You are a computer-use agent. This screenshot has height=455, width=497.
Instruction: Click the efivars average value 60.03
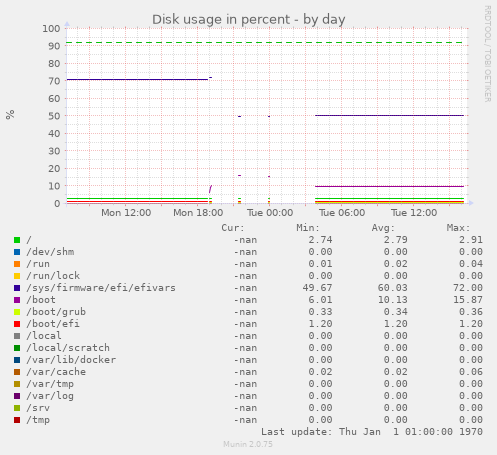[x=392, y=288]
